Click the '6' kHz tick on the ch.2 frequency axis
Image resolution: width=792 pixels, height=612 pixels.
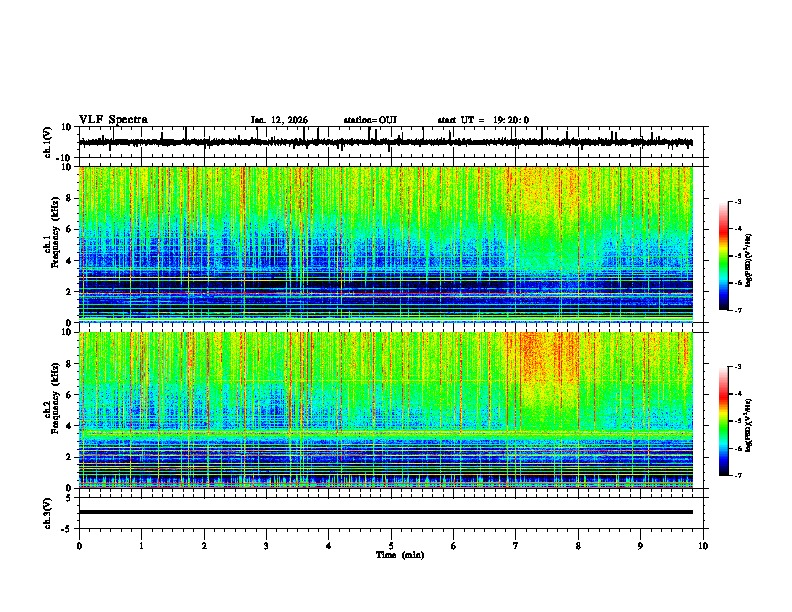70,394
